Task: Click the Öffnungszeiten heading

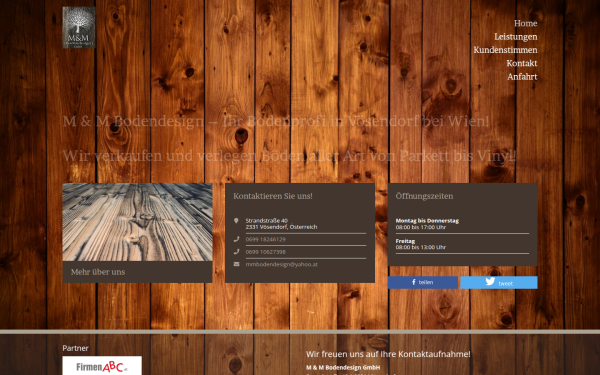Action: point(424,196)
